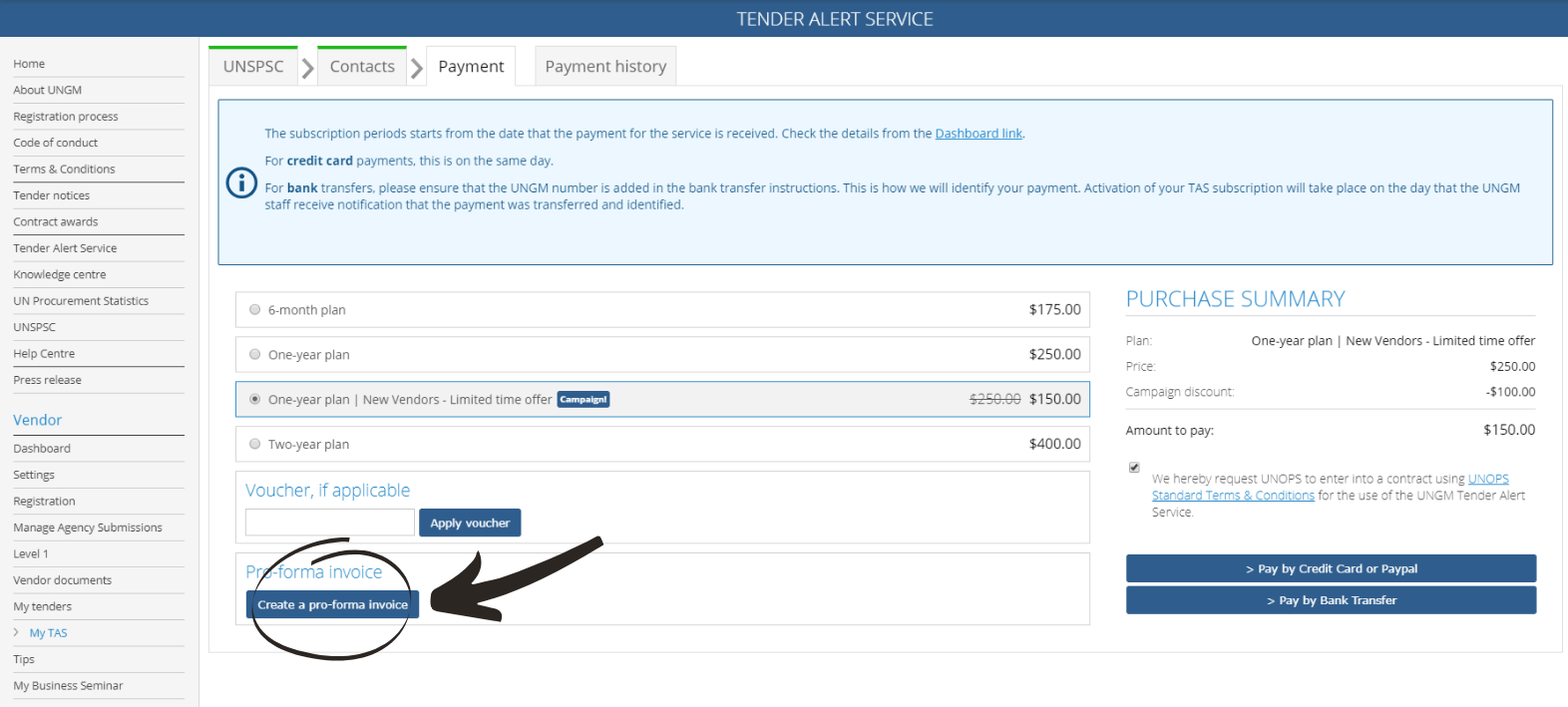Open About UNGM sidebar item
The height and width of the screenshot is (707, 1568).
tap(48, 90)
